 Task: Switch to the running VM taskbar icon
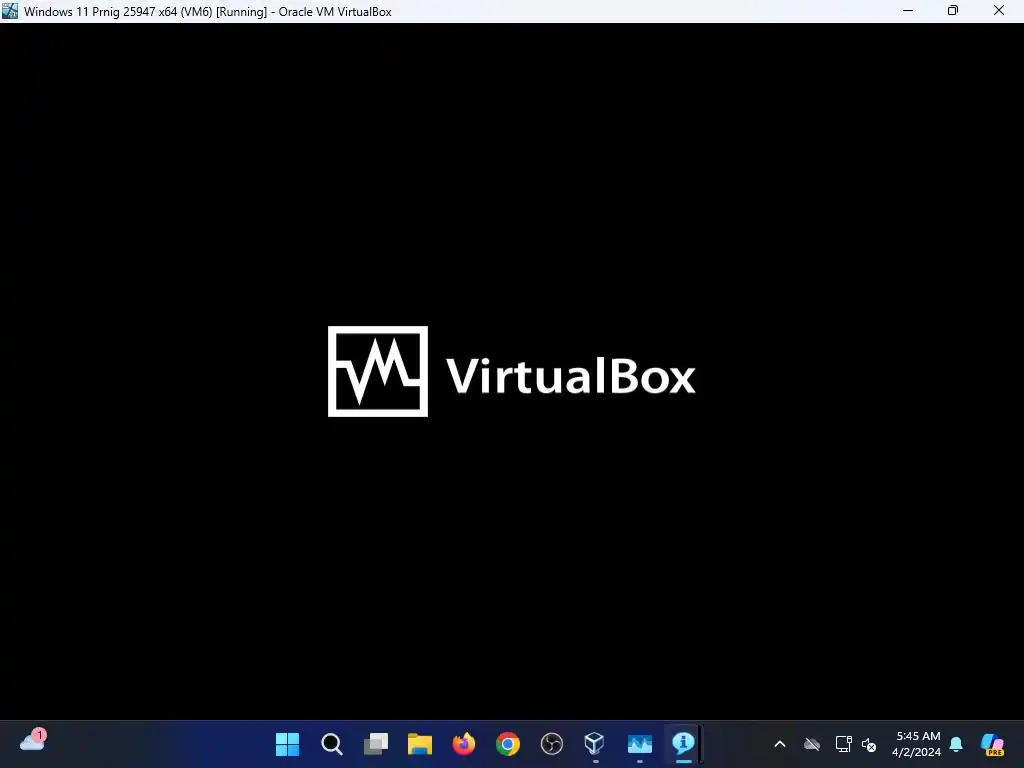[639, 744]
